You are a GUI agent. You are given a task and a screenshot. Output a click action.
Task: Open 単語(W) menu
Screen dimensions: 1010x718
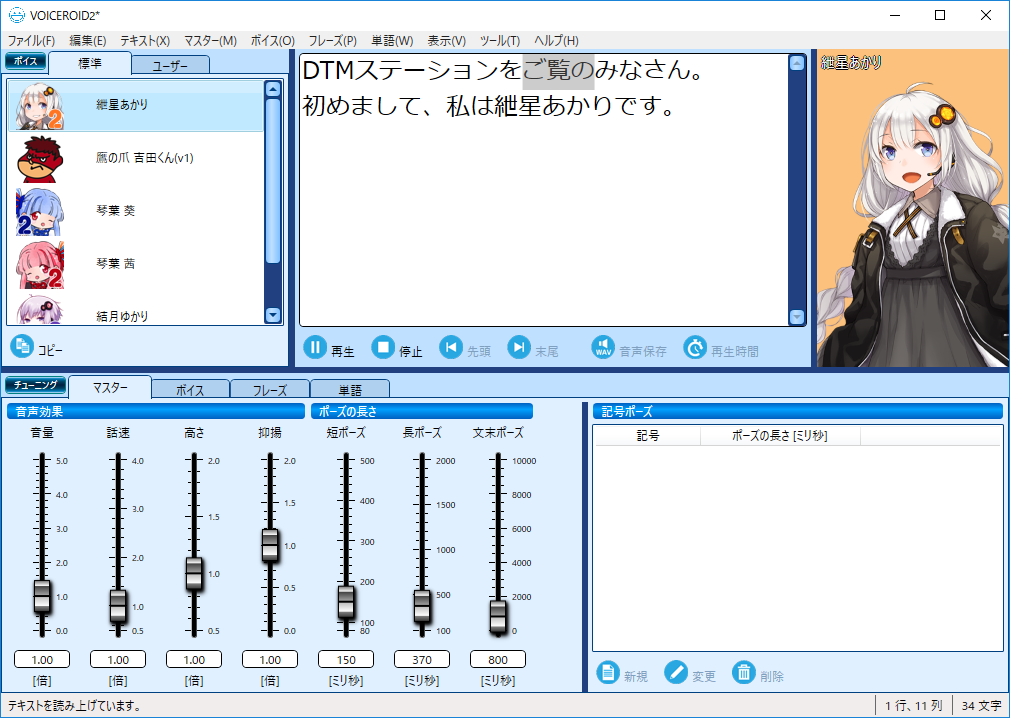coord(392,41)
